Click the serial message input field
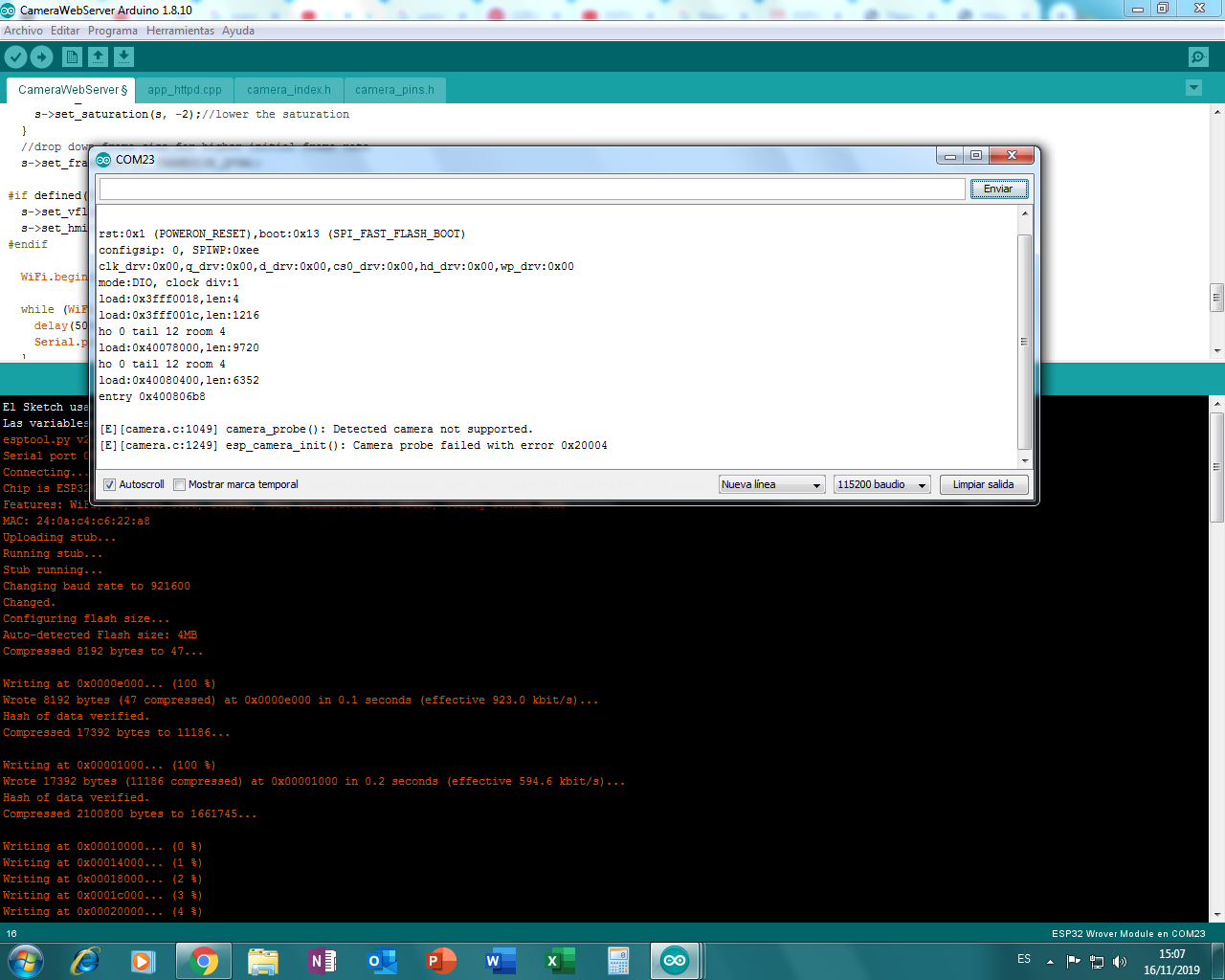1225x980 pixels. click(x=532, y=189)
